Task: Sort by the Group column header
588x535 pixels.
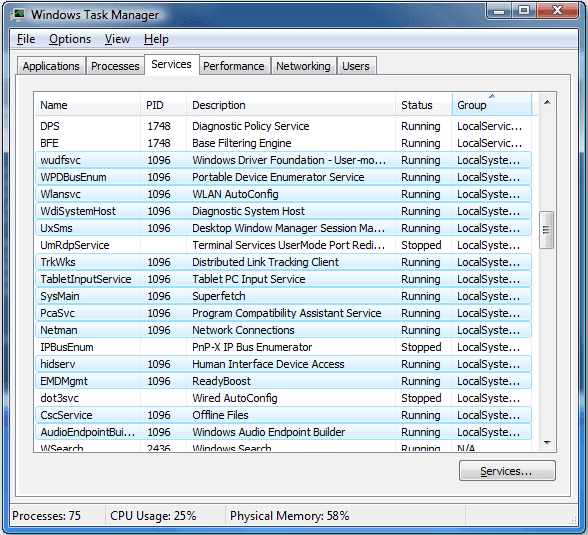Action: point(492,105)
